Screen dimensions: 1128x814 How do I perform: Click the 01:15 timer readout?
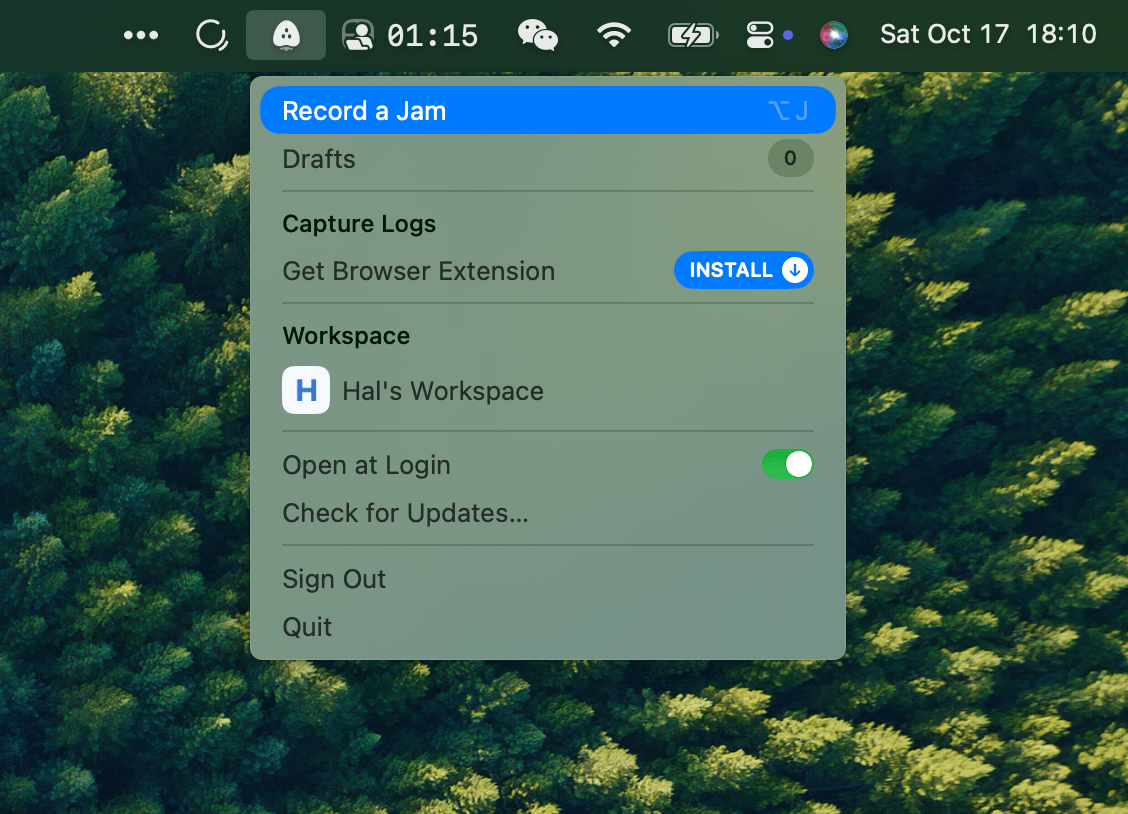pyautogui.click(x=432, y=35)
